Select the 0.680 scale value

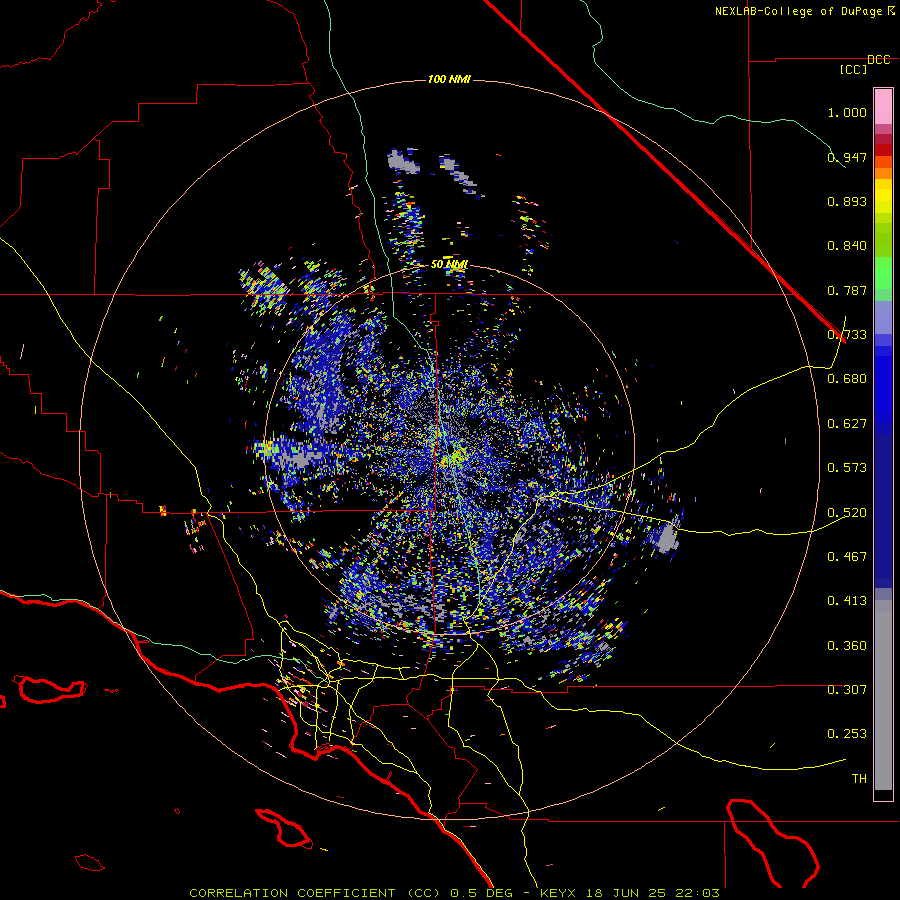pos(847,379)
